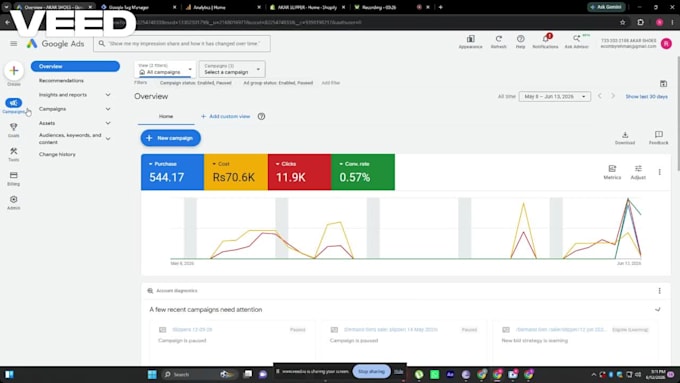
Task: Open the new browser tab plus button
Action: (440, 7)
